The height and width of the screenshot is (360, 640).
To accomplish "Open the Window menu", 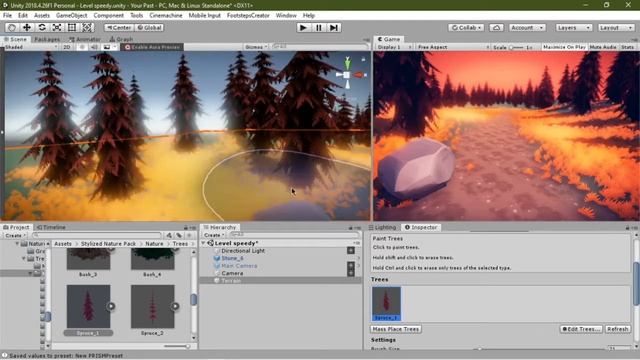I will 286,16.
